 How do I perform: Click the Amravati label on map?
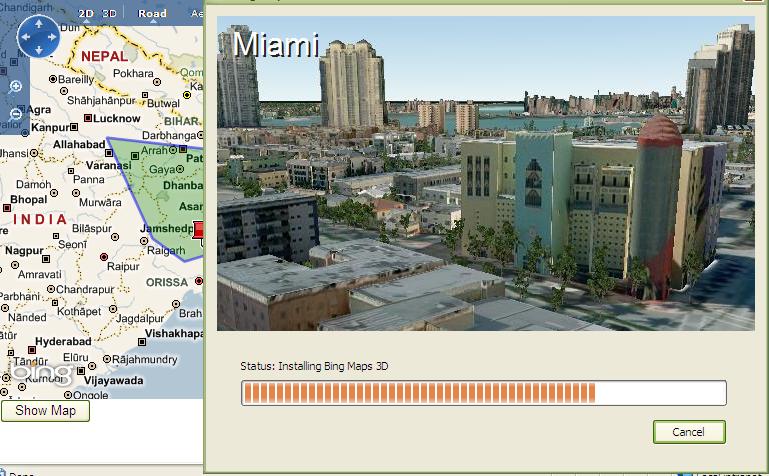coord(40,275)
